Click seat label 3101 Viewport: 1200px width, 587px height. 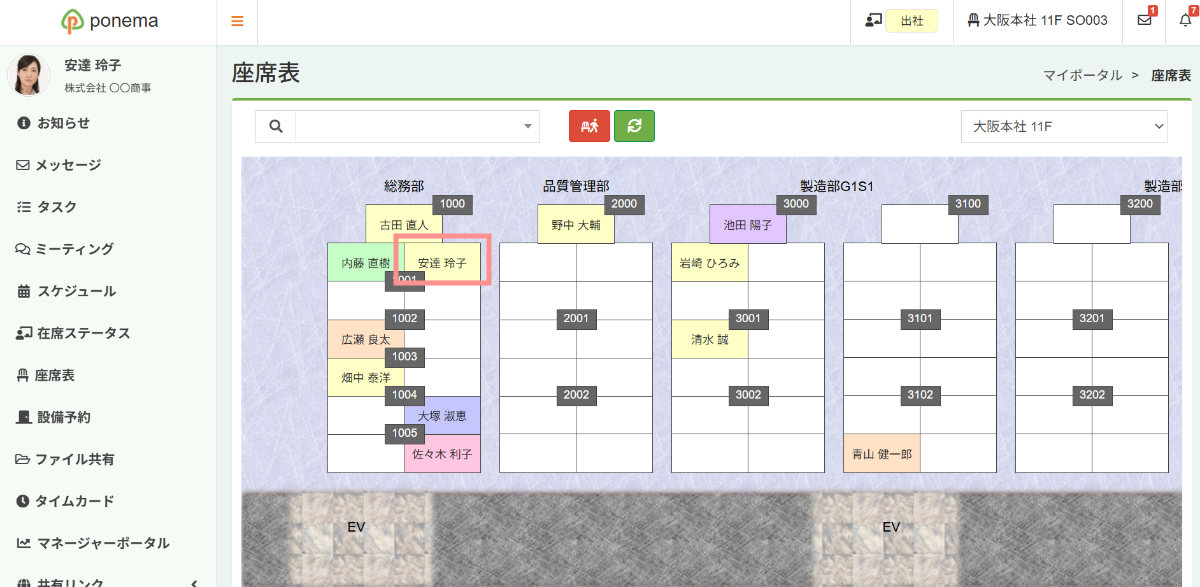coord(921,318)
